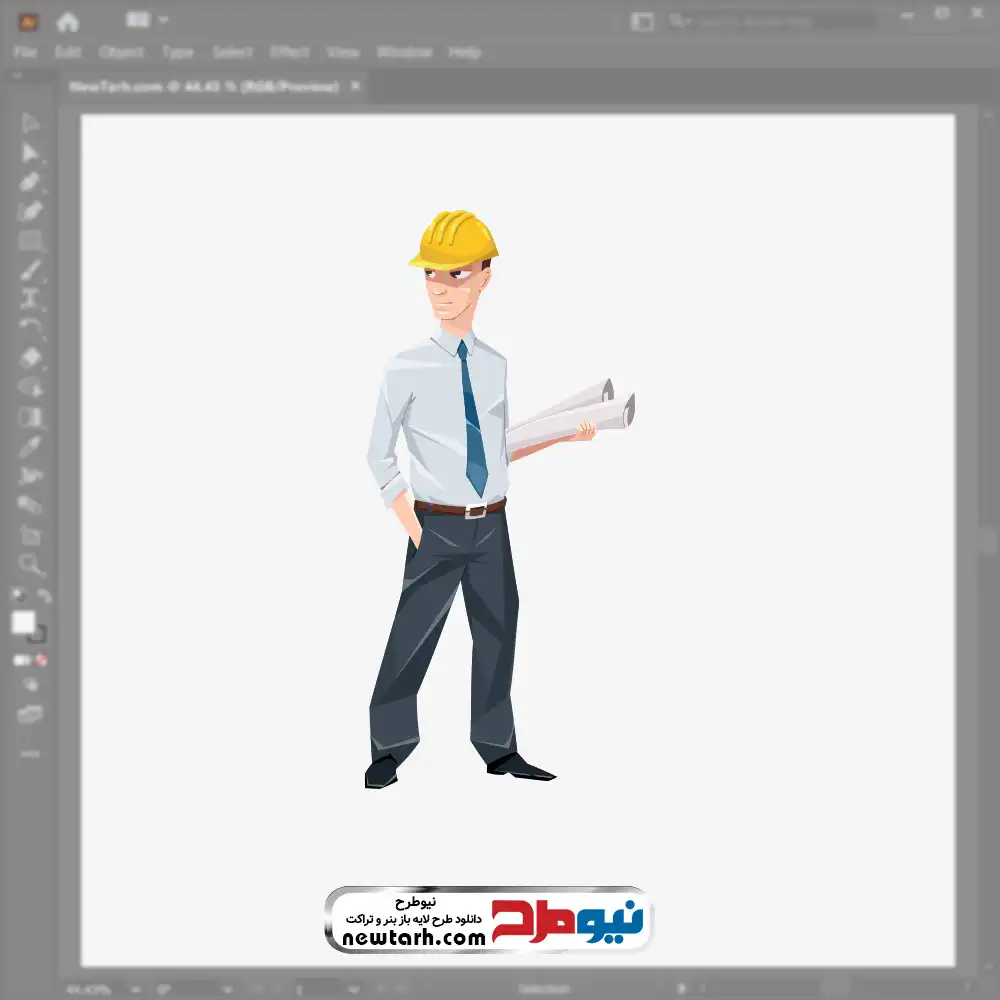Open the Effect menu
This screenshot has height=1000, width=1000.
click(290, 52)
